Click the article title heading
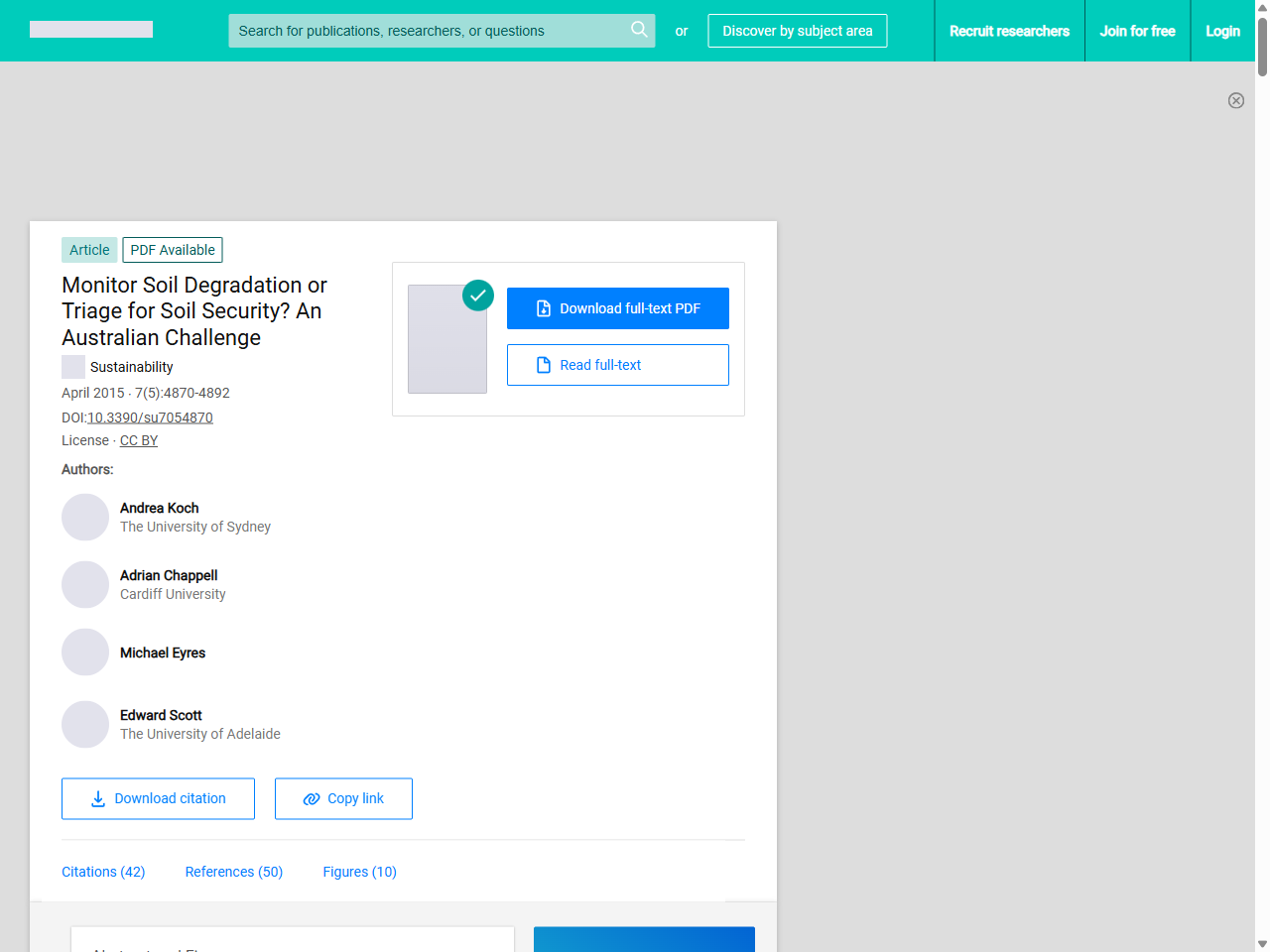 click(194, 311)
